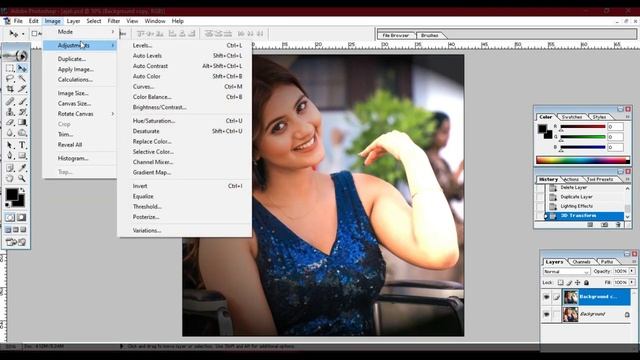Select the Clone Stamp tool

[x=10, y=111]
